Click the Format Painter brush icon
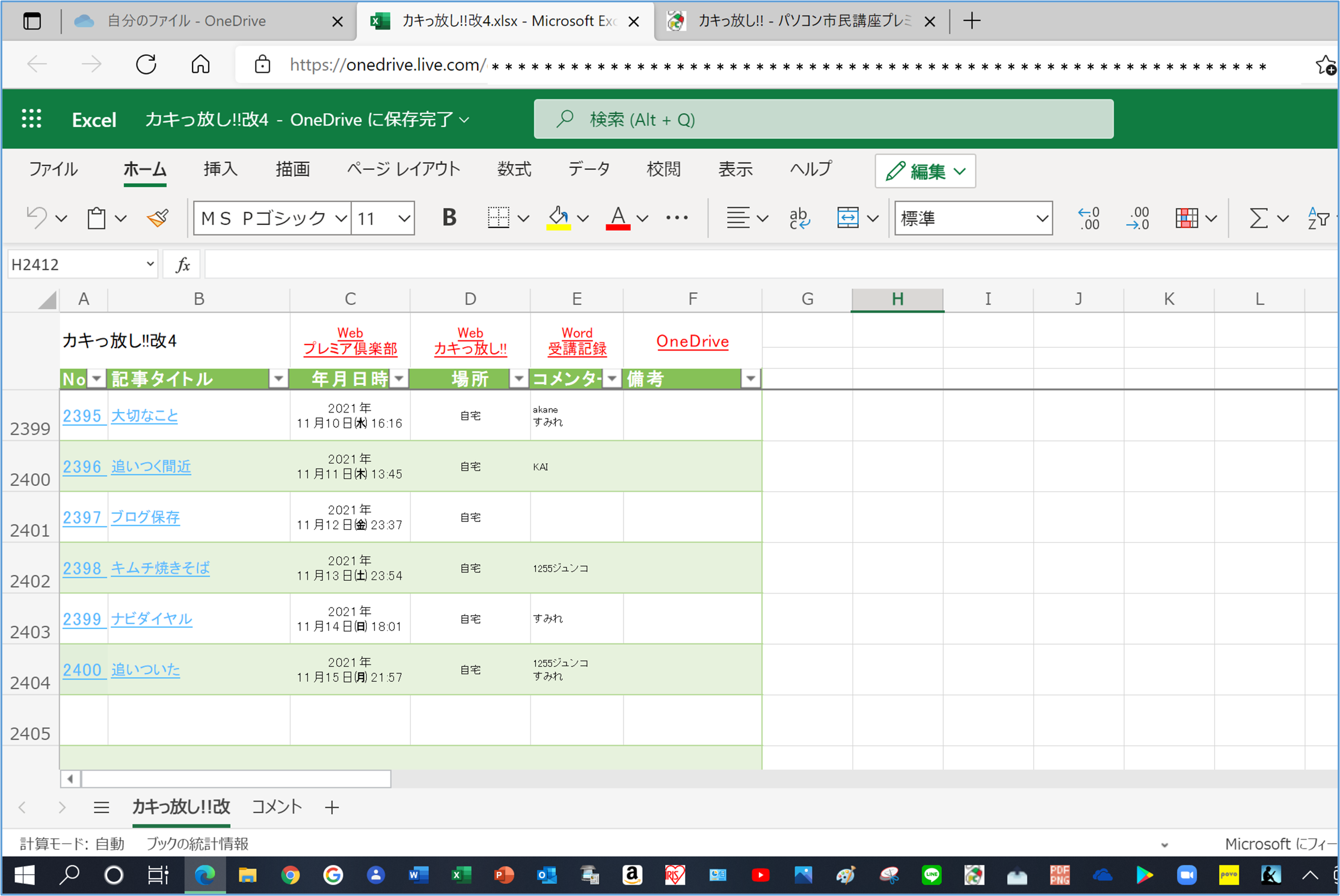 [158, 218]
